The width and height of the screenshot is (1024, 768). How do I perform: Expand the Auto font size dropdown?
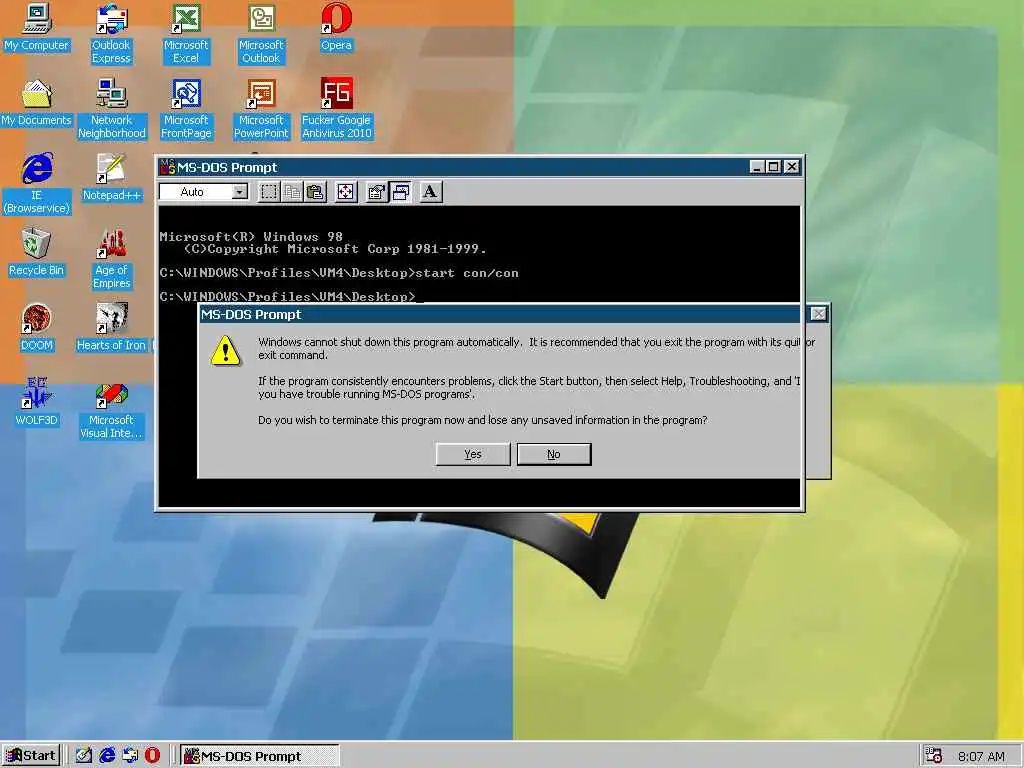[240, 192]
